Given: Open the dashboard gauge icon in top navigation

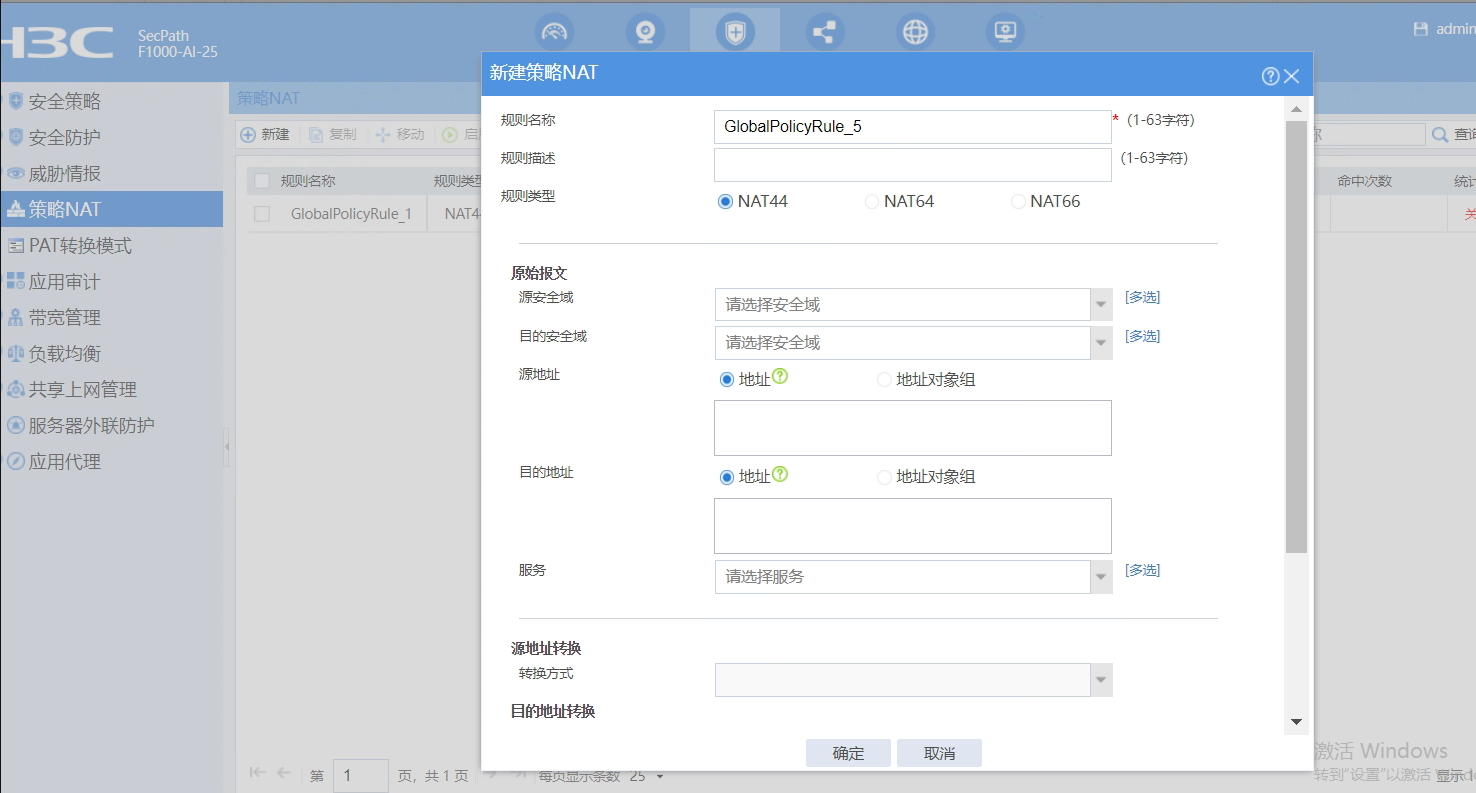Looking at the screenshot, I should pos(554,32).
